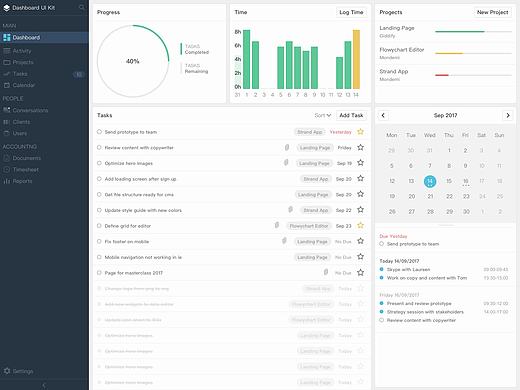Unstar the 'Define grid for editor' task

(x=360, y=225)
